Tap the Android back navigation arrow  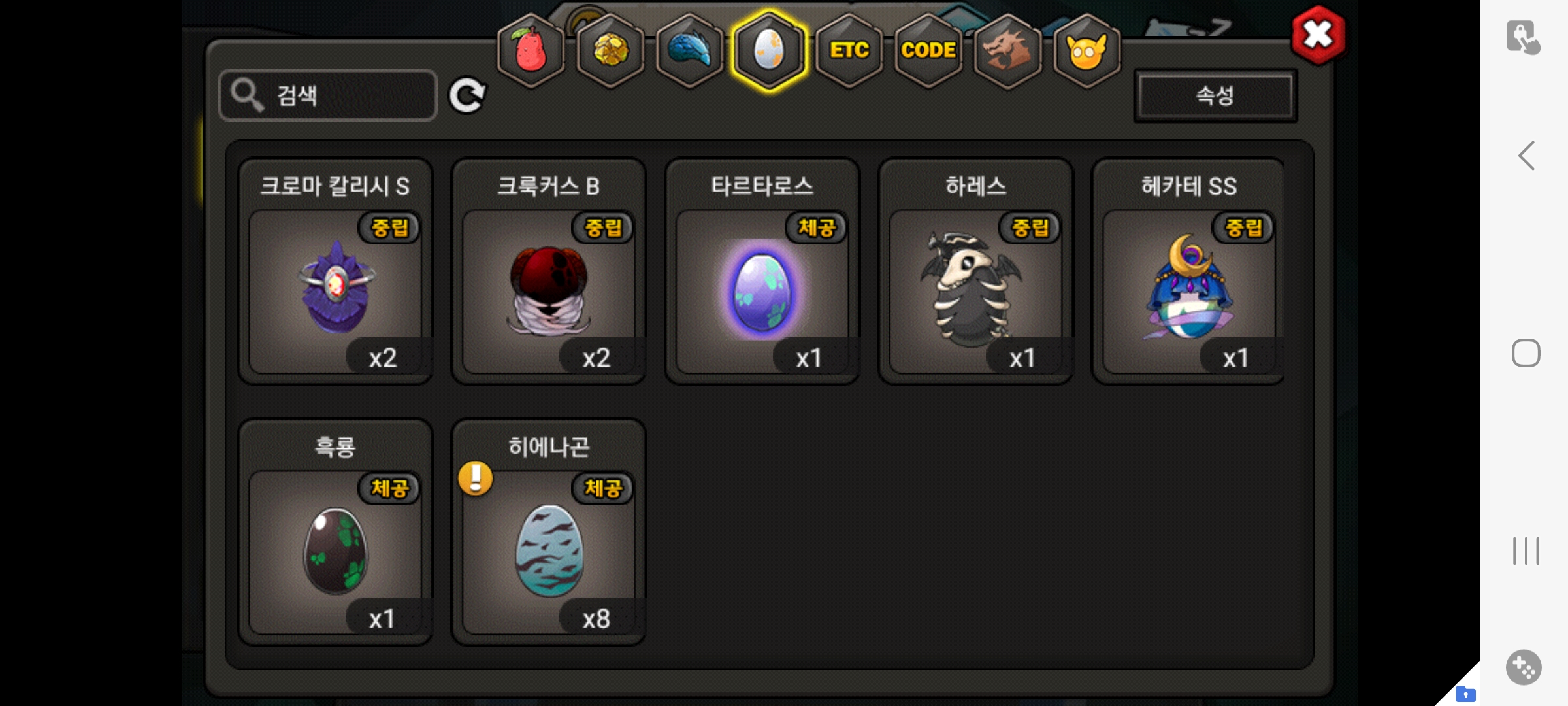click(x=1526, y=156)
